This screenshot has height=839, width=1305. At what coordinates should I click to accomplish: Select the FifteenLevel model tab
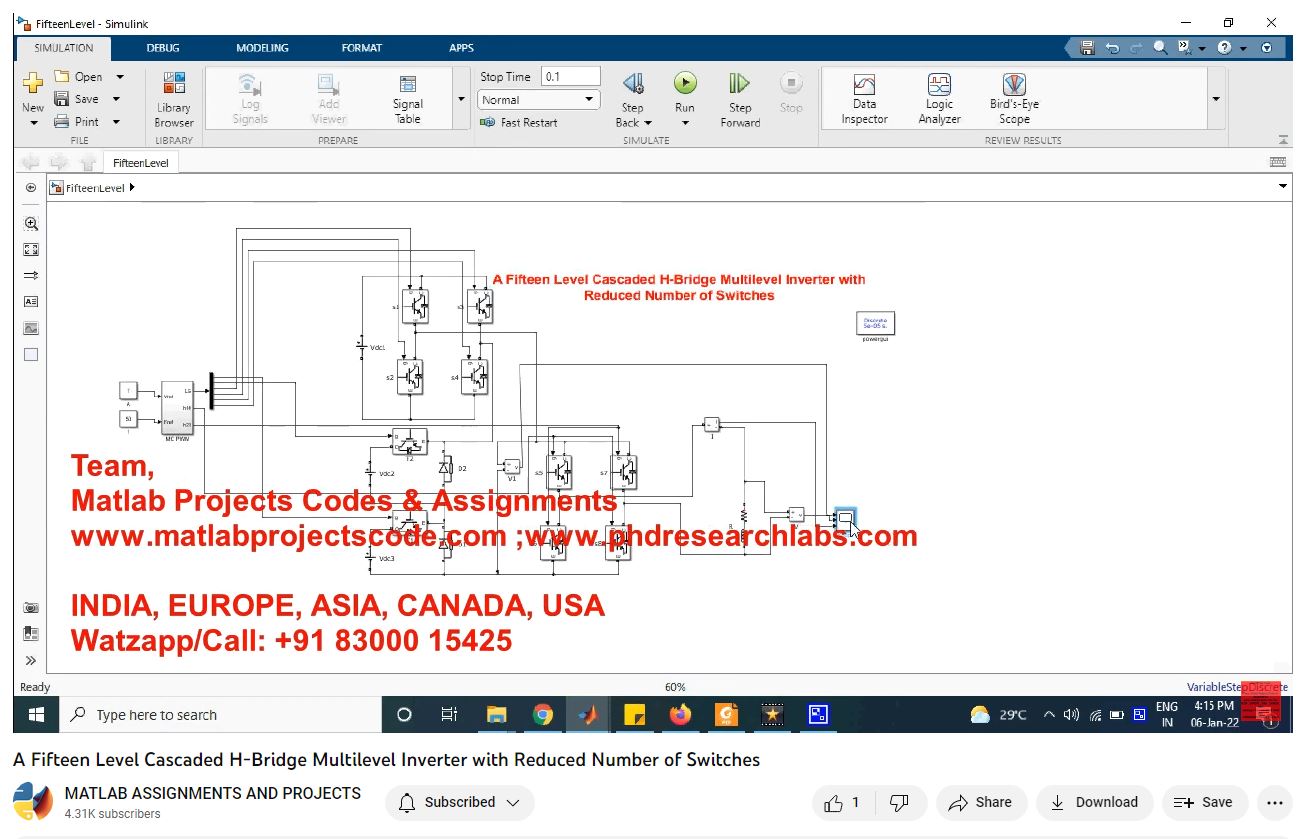click(x=141, y=162)
